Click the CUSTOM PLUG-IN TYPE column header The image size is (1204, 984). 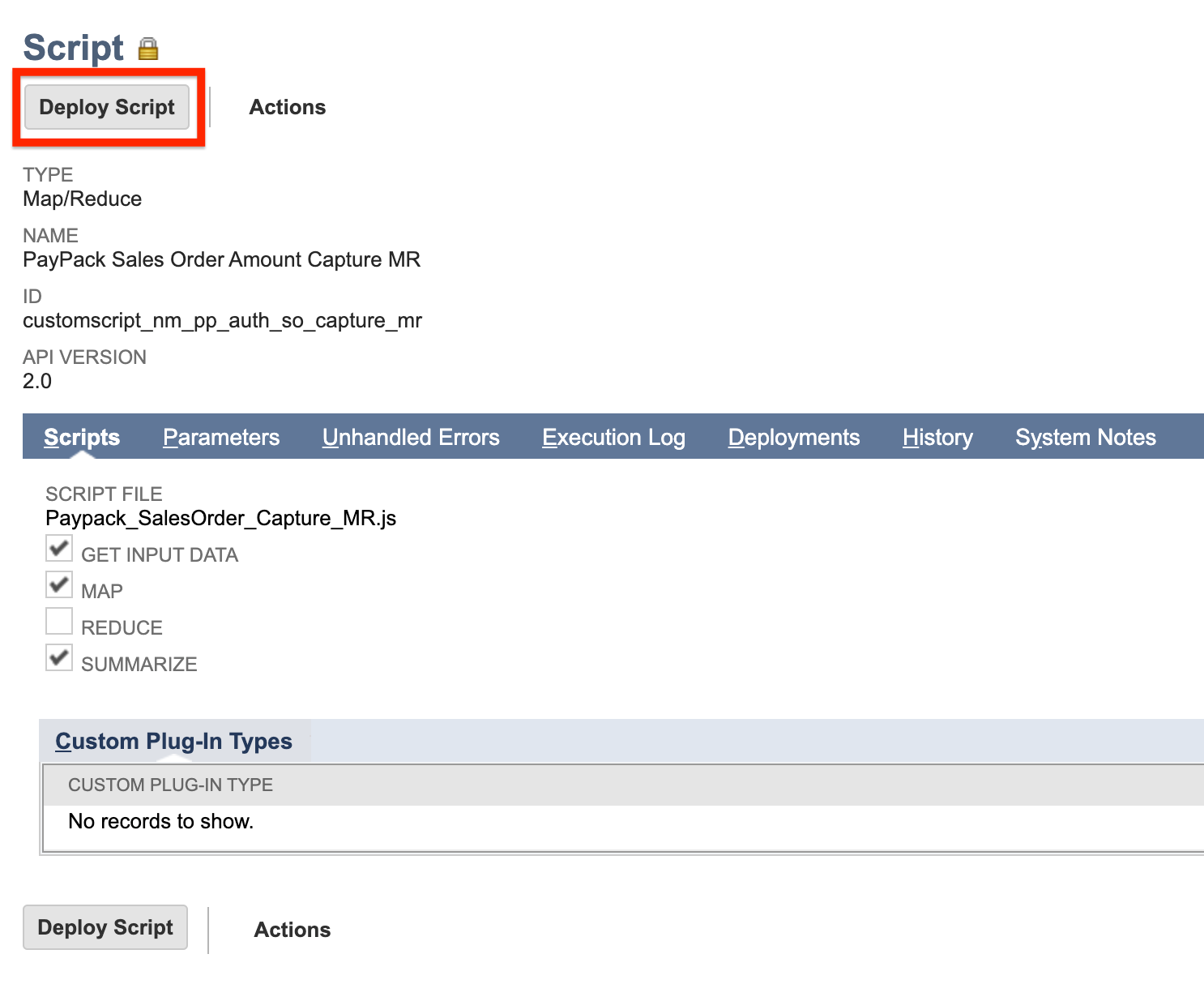(170, 785)
